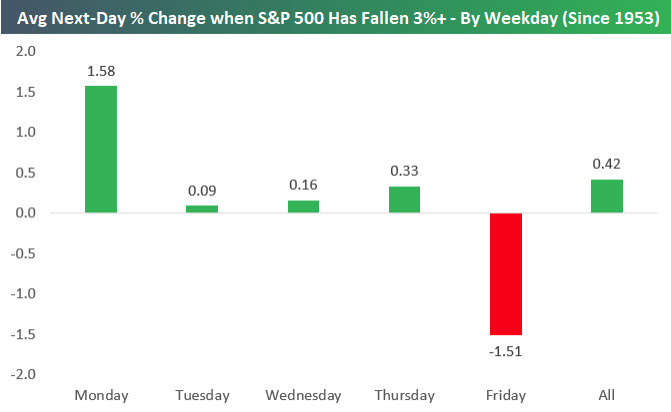Click the green Thursday bar

(x=403, y=199)
